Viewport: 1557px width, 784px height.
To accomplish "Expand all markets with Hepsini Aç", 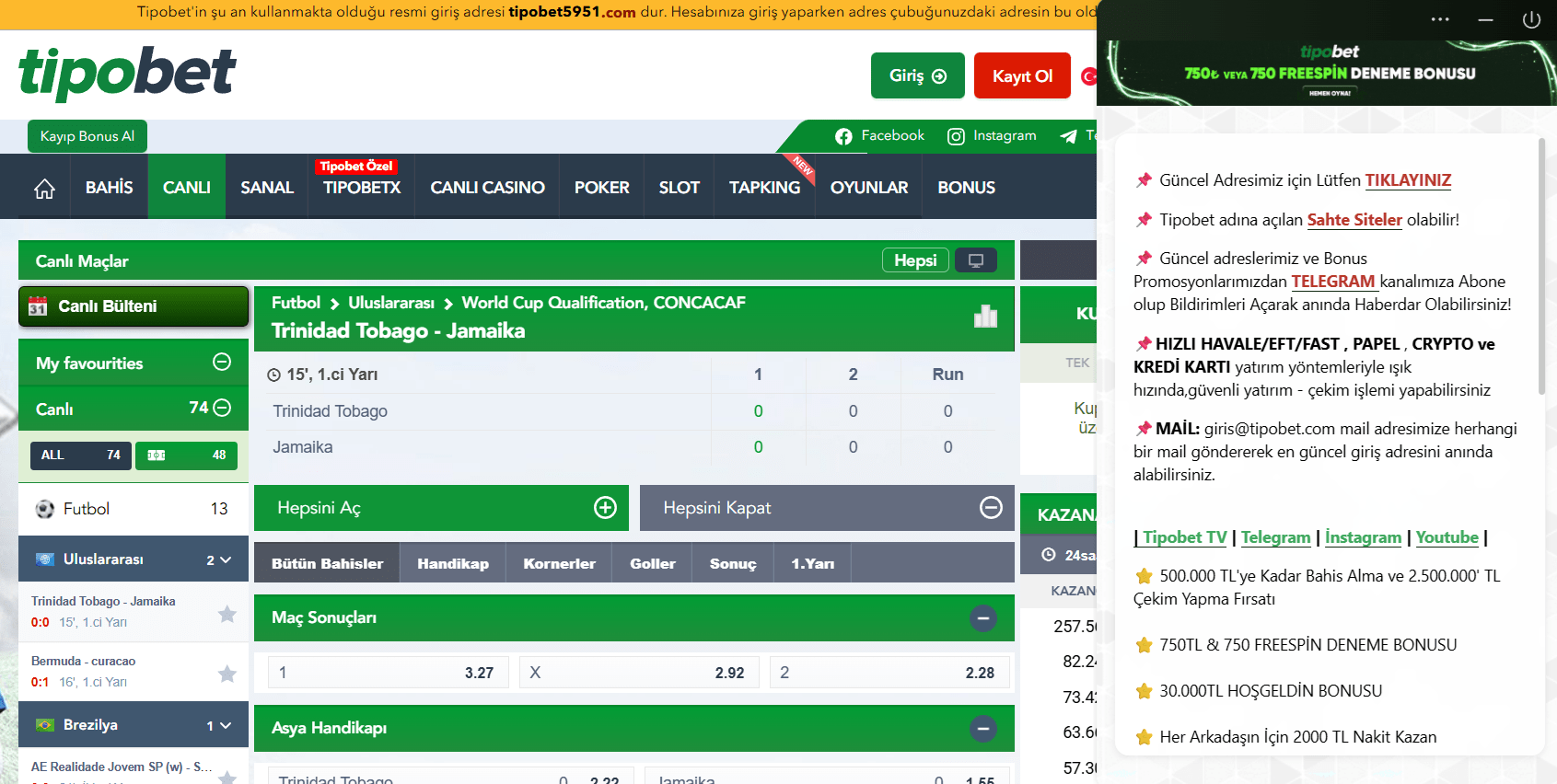I will pos(441,508).
